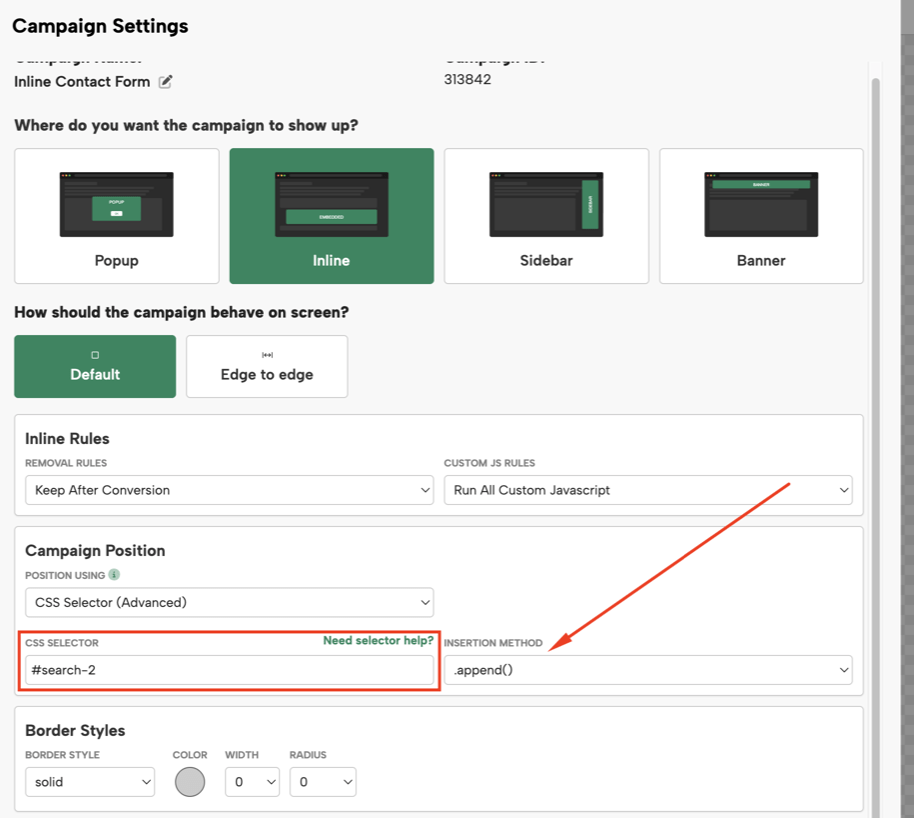Open the Position Using dropdown

point(229,602)
